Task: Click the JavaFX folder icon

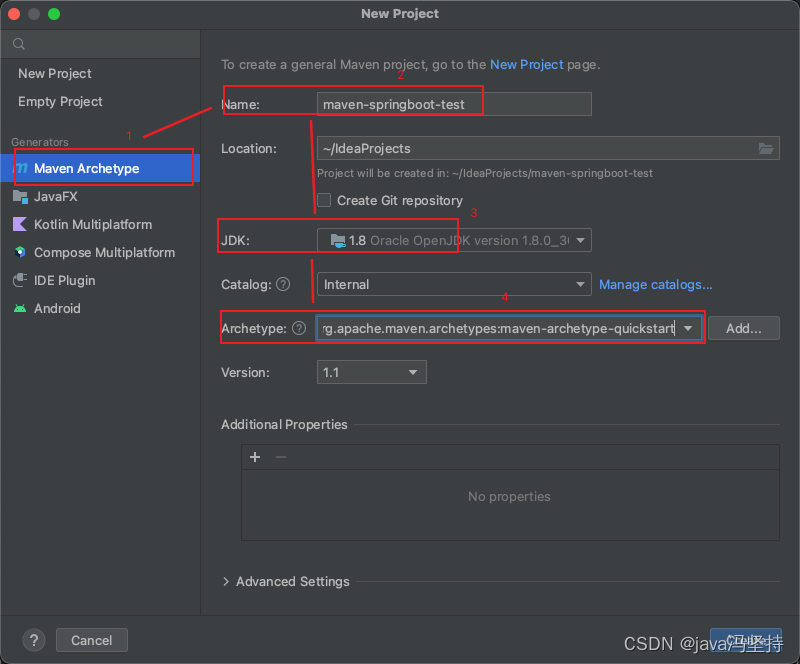Action: point(20,196)
